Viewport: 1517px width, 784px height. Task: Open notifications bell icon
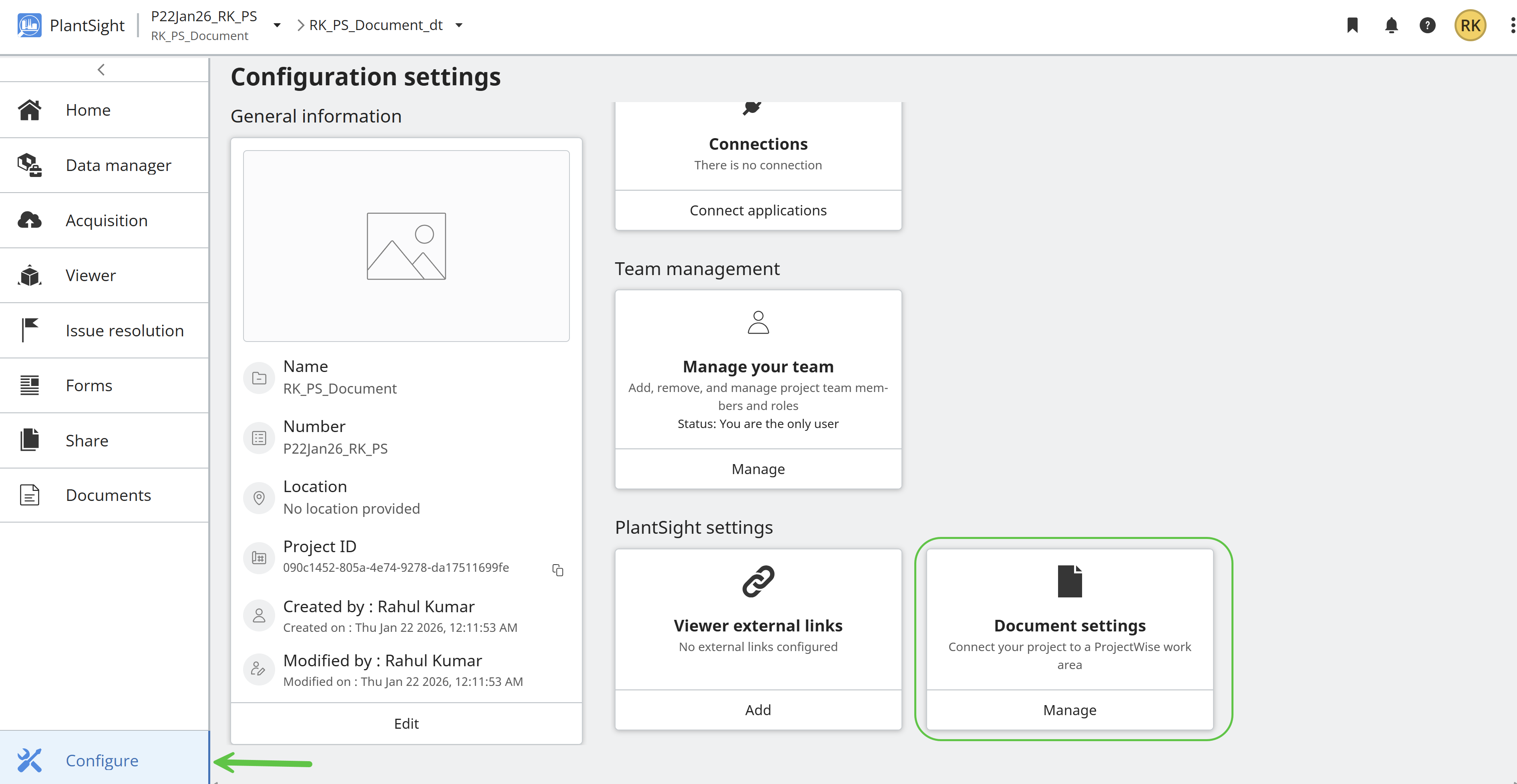coord(1391,25)
